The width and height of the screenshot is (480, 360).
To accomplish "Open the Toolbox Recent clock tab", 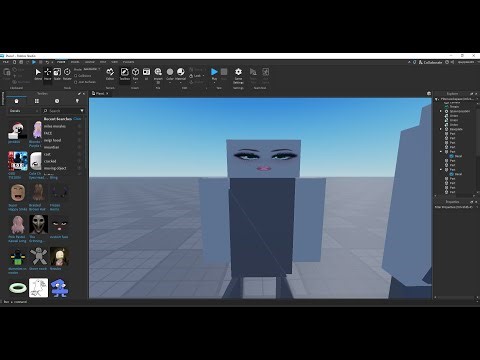I will point(57,101).
